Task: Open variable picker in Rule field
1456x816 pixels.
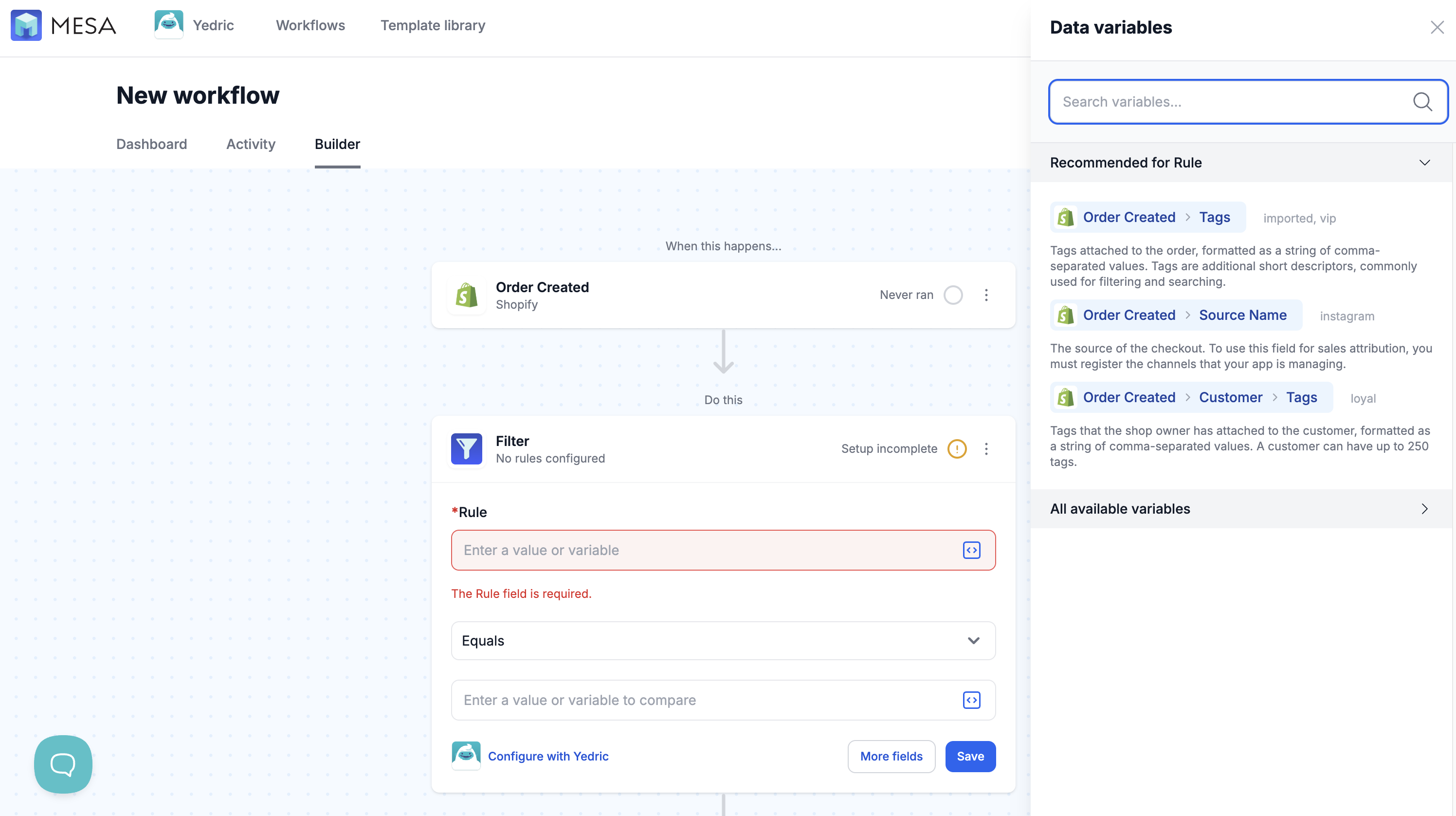Action: click(972, 550)
